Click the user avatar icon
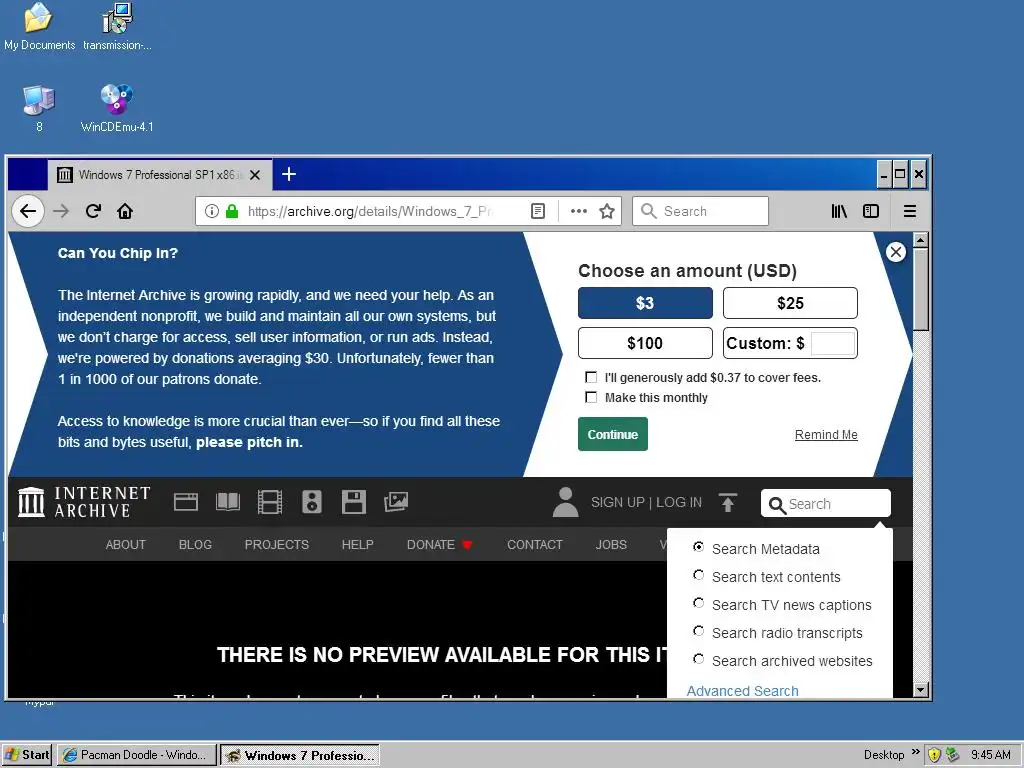1024x768 pixels. [x=566, y=502]
